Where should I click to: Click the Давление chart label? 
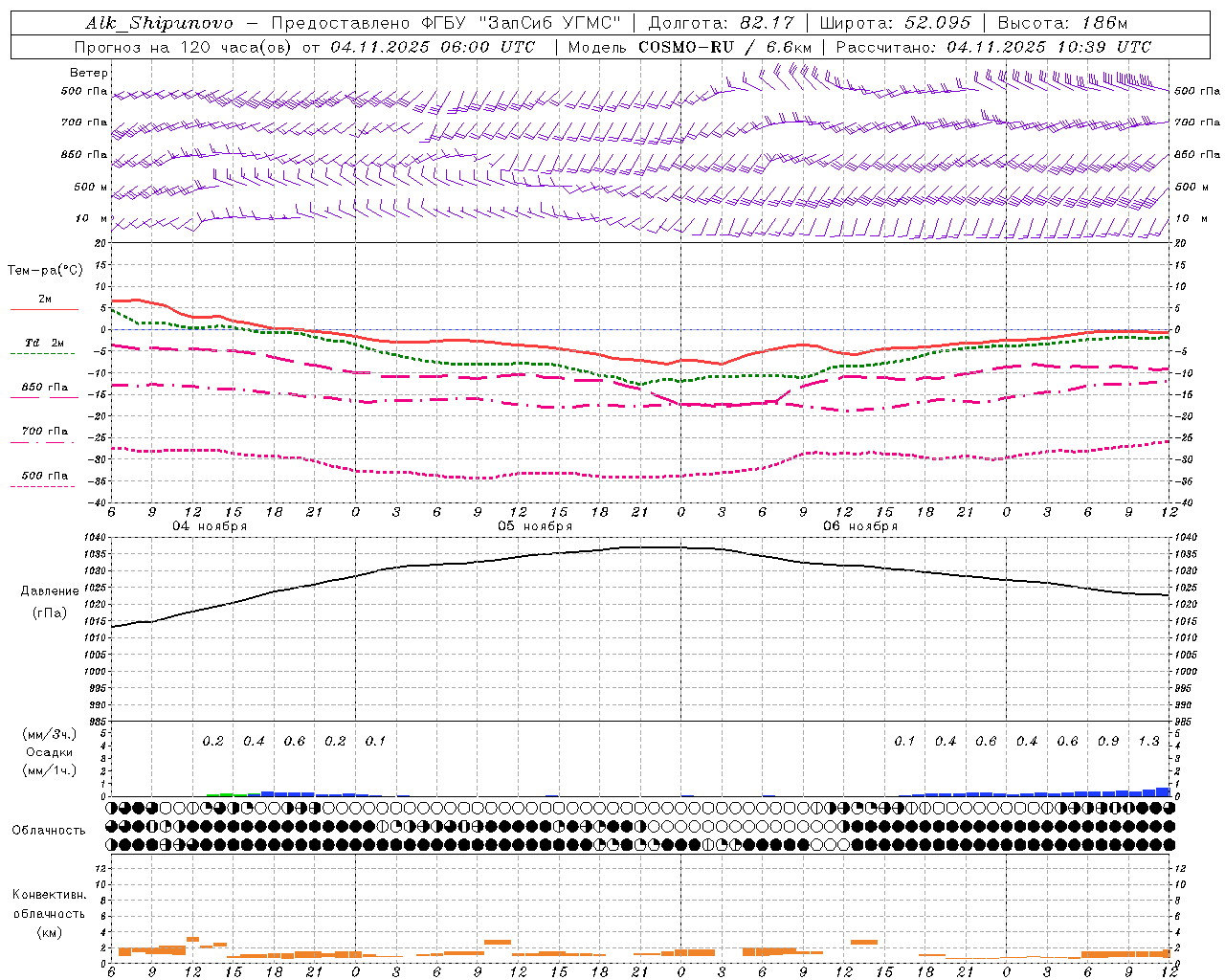50,591
